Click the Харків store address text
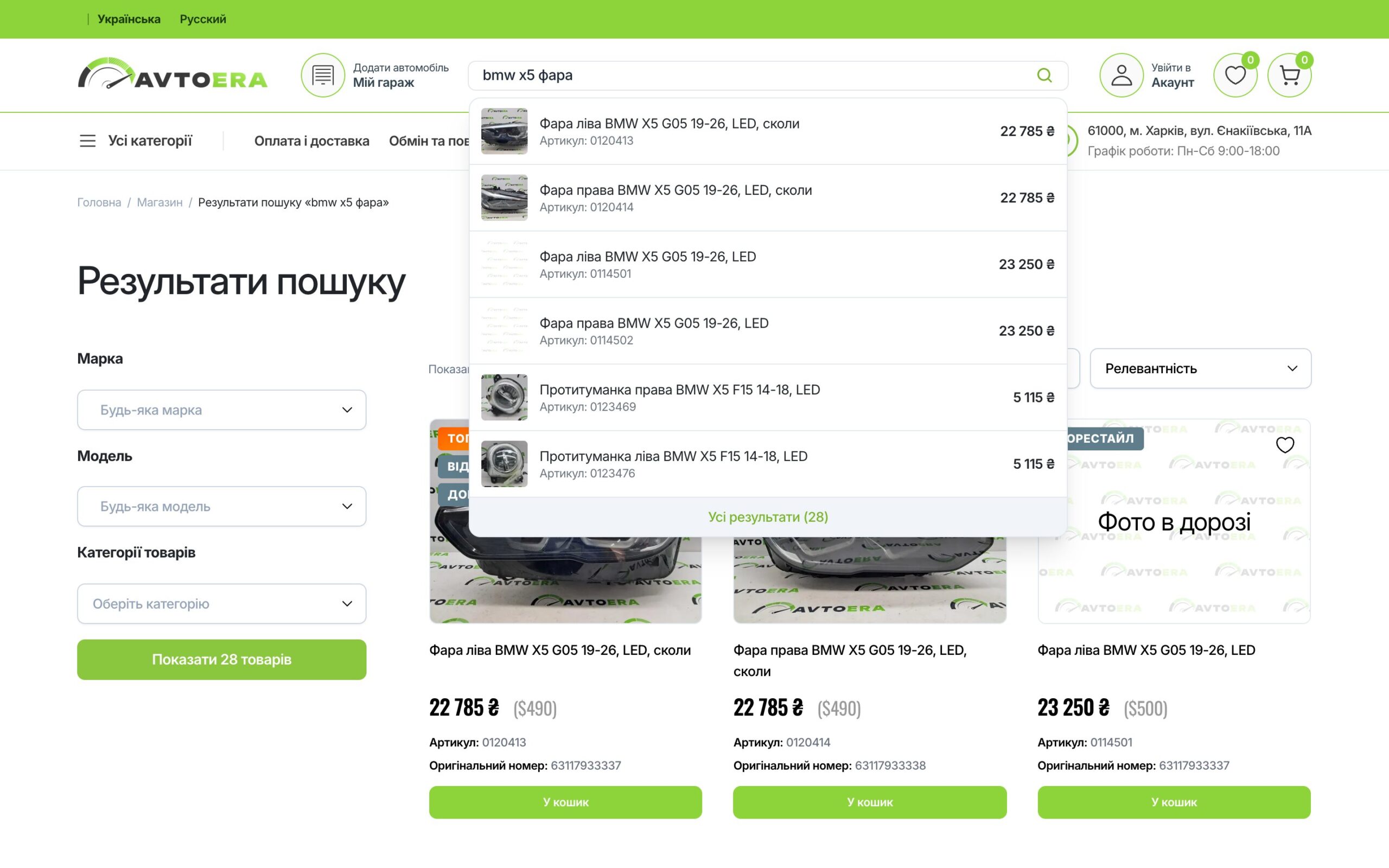The image size is (1389, 868). (x=1199, y=131)
